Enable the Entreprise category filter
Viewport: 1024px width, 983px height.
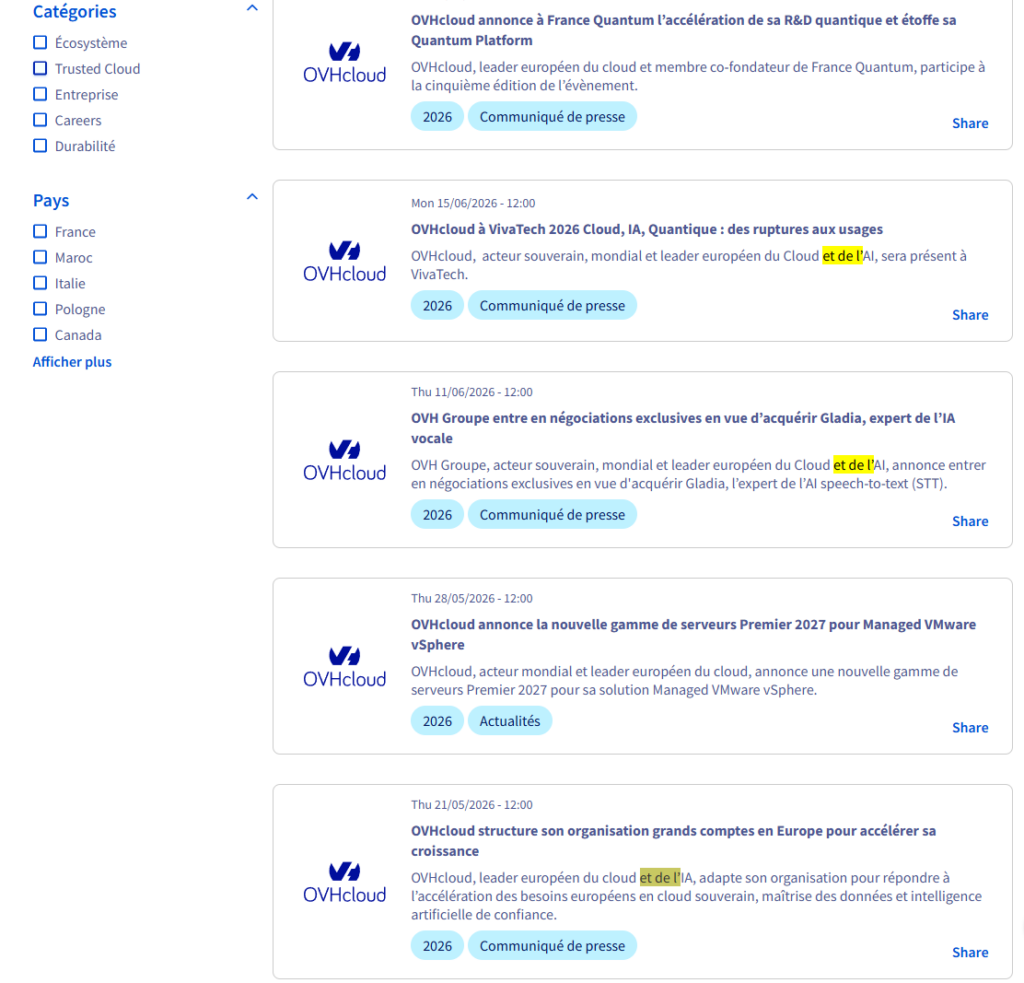(x=40, y=94)
